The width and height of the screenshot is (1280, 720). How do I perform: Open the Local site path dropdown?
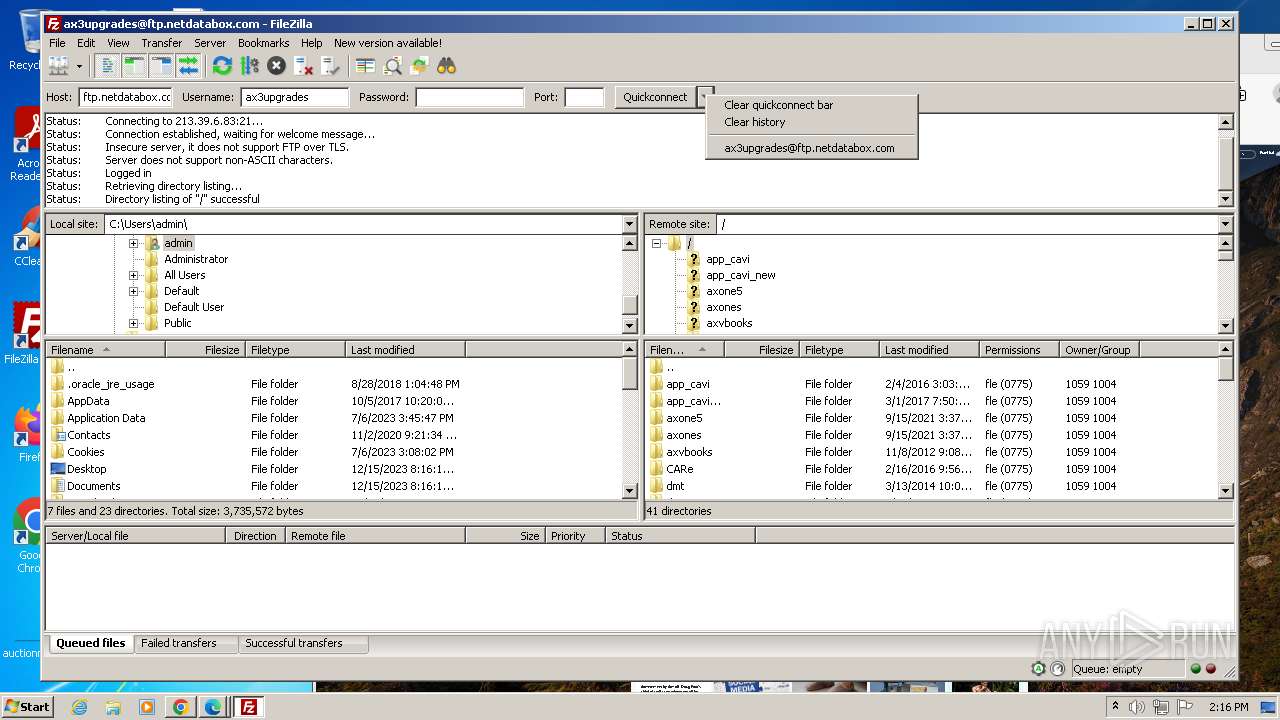click(630, 224)
